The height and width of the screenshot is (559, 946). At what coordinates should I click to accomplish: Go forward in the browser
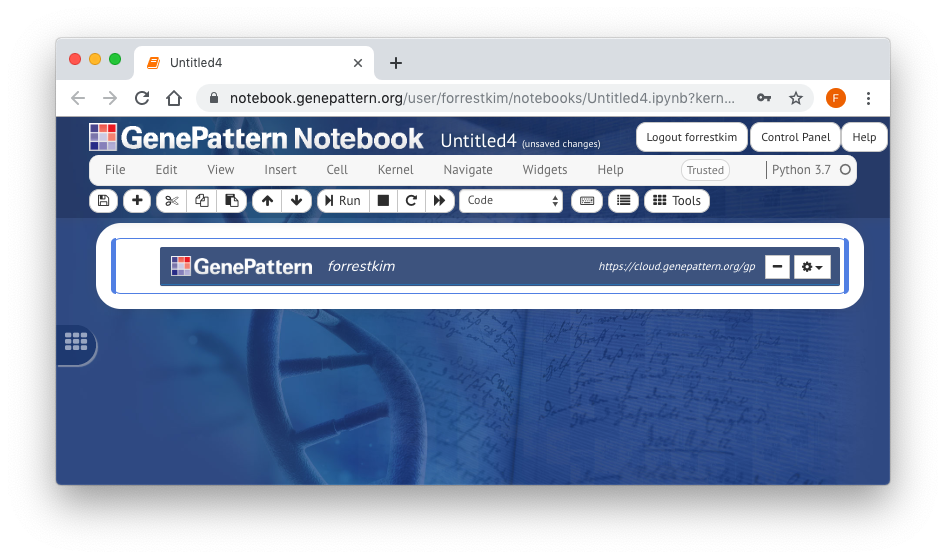coord(110,98)
